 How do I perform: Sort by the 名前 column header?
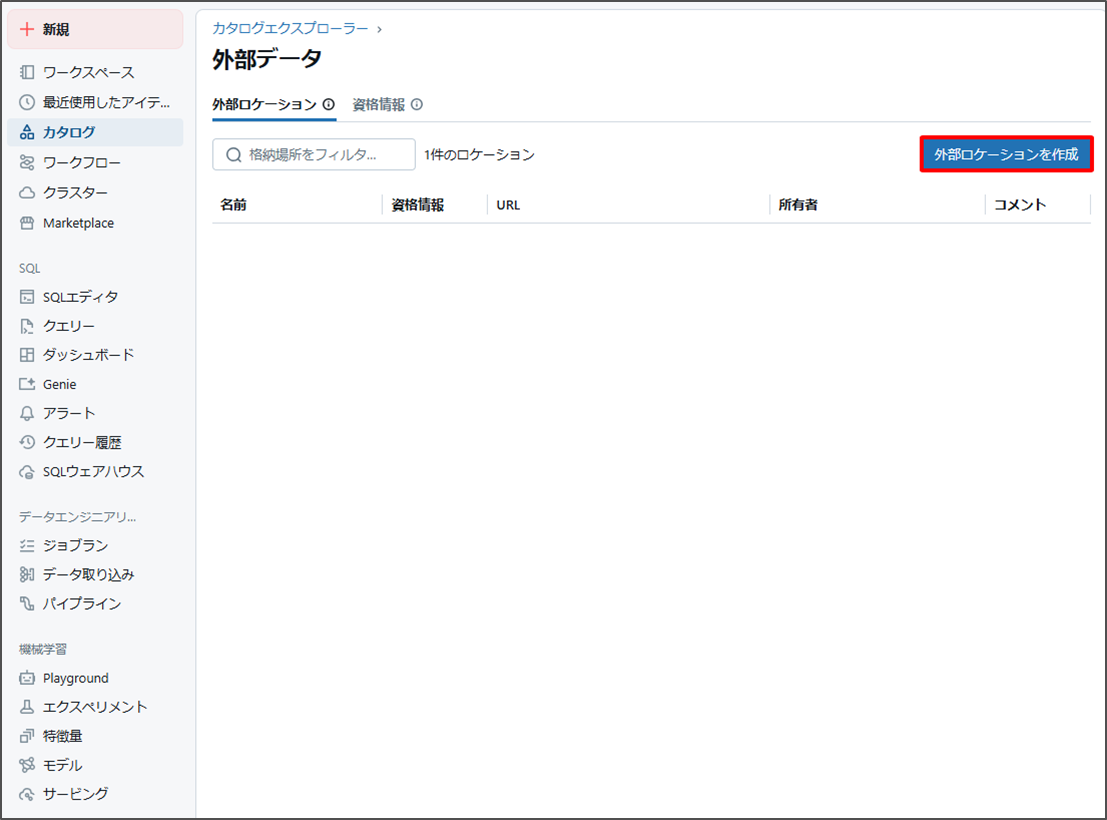[234, 205]
